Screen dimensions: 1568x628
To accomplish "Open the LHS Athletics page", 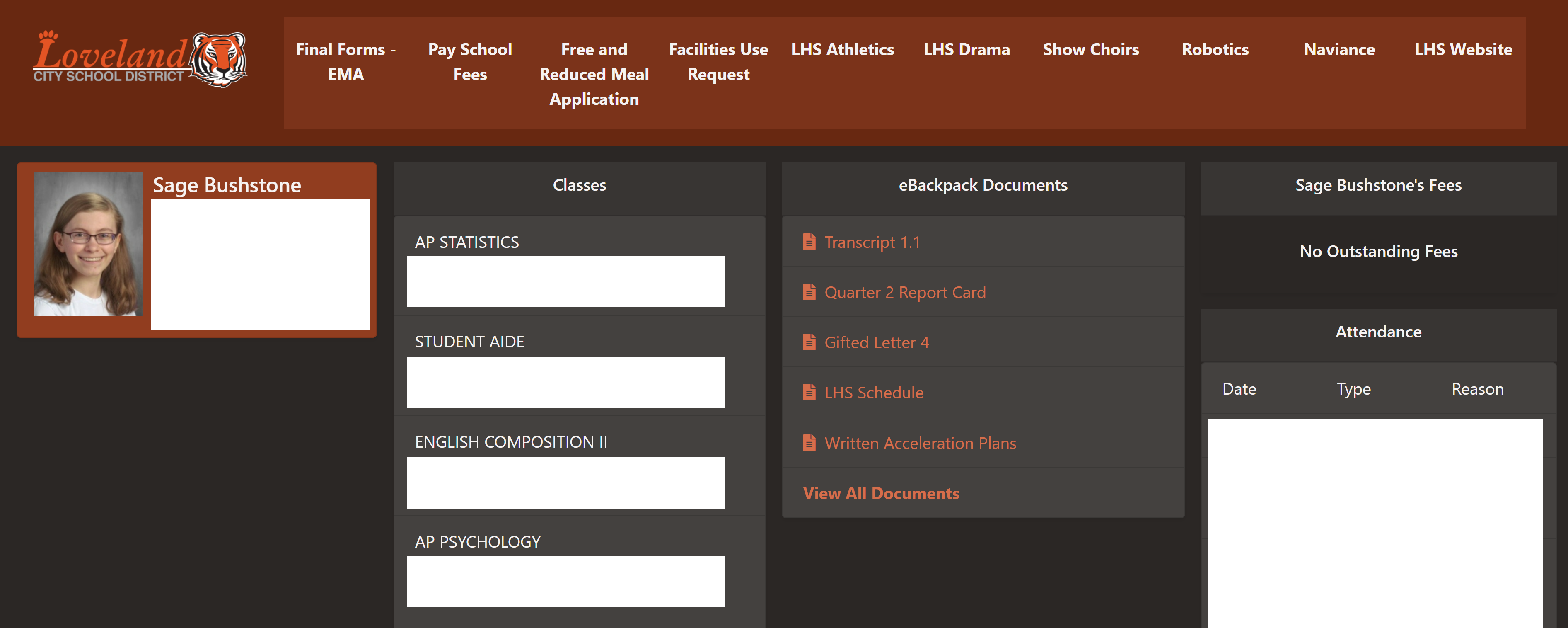I will tap(843, 50).
